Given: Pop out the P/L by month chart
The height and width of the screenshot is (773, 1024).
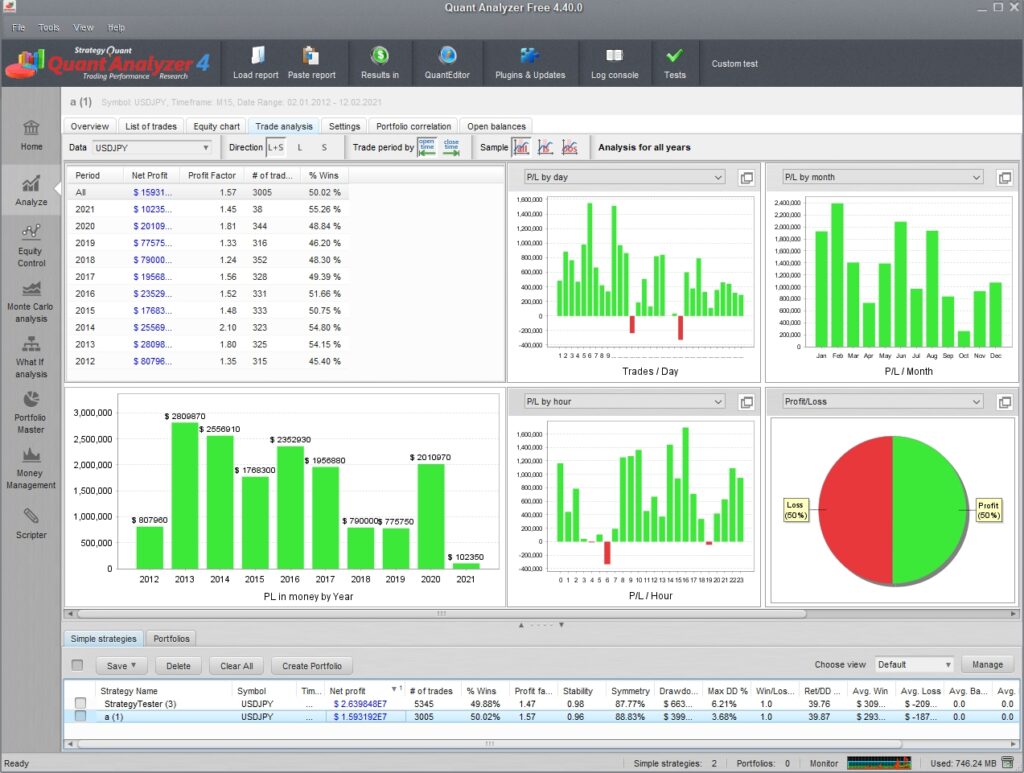Looking at the screenshot, I should click(1005, 178).
